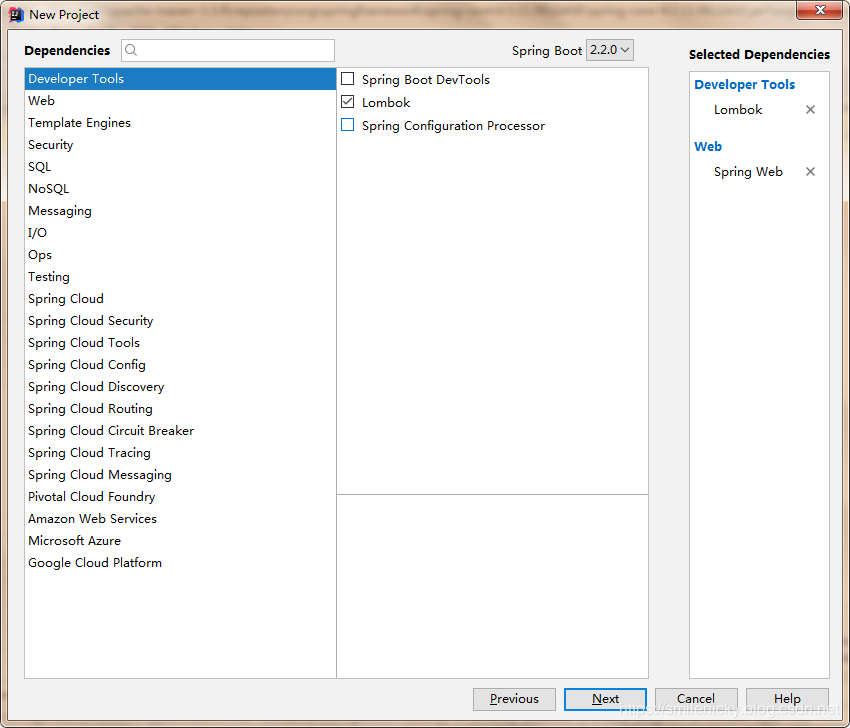Select the Testing category
Image resolution: width=850 pixels, height=728 pixels.
coord(180,277)
